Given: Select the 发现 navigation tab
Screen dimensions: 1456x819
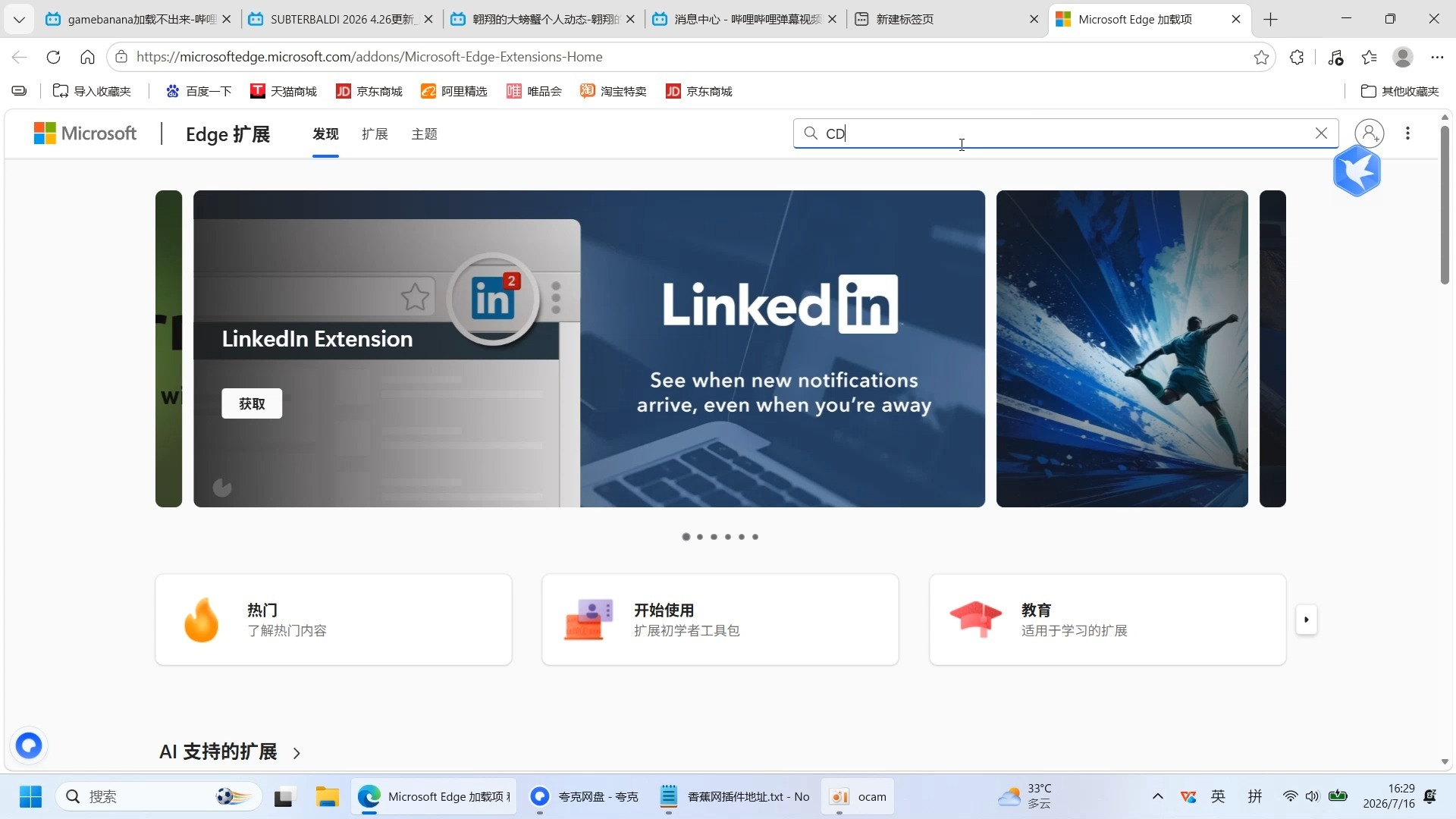Looking at the screenshot, I should point(325,134).
